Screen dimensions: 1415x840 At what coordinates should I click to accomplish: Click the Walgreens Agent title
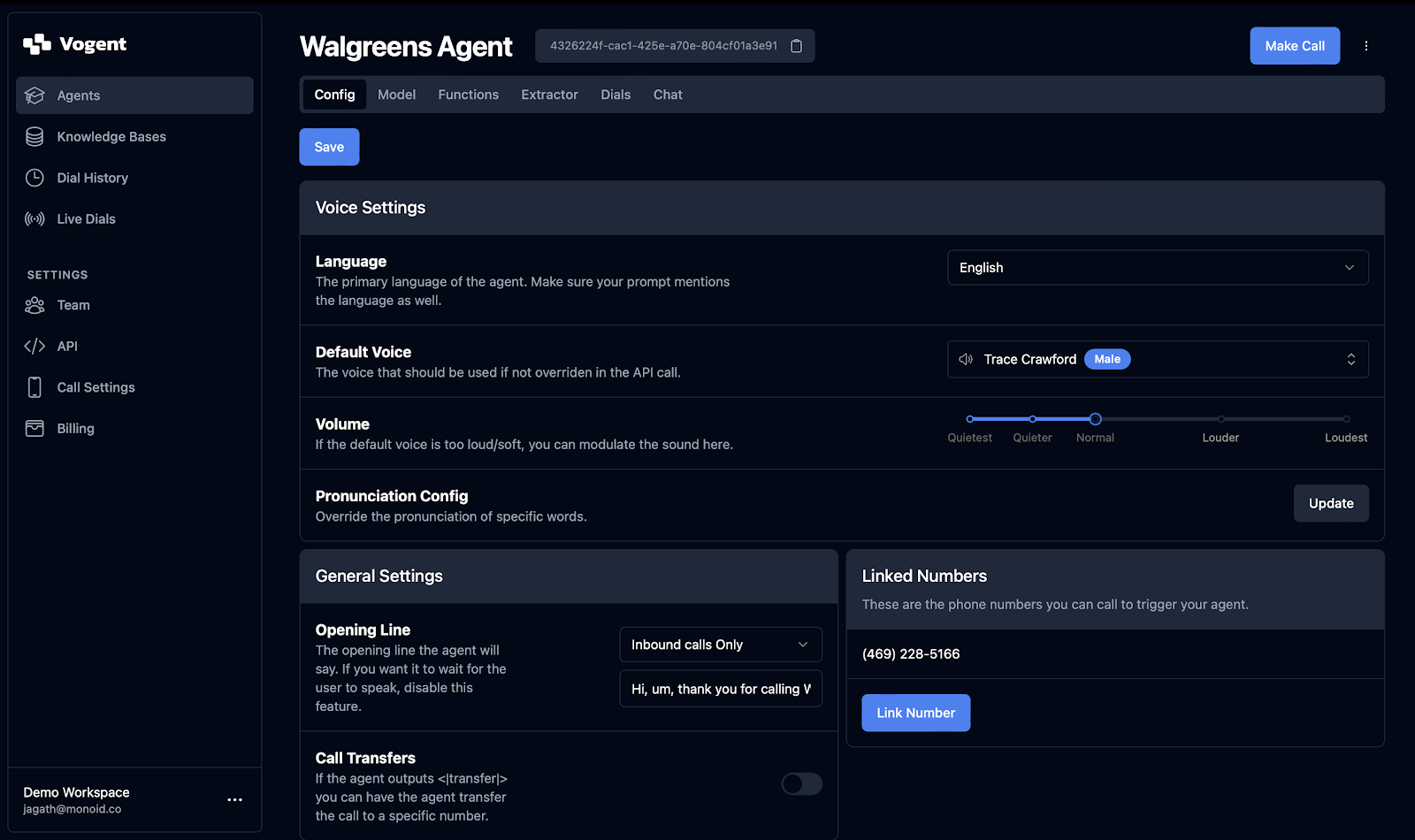(406, 47)
